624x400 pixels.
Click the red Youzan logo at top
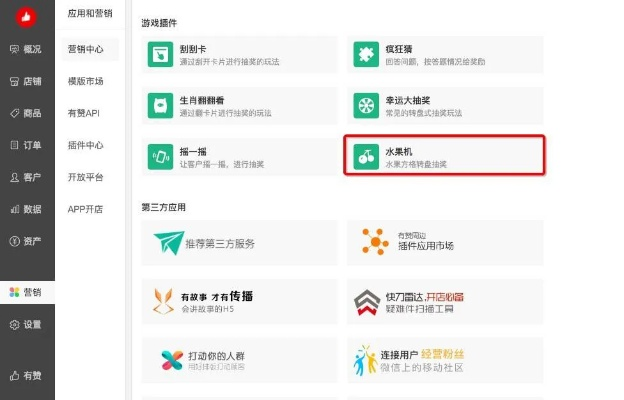26,17
